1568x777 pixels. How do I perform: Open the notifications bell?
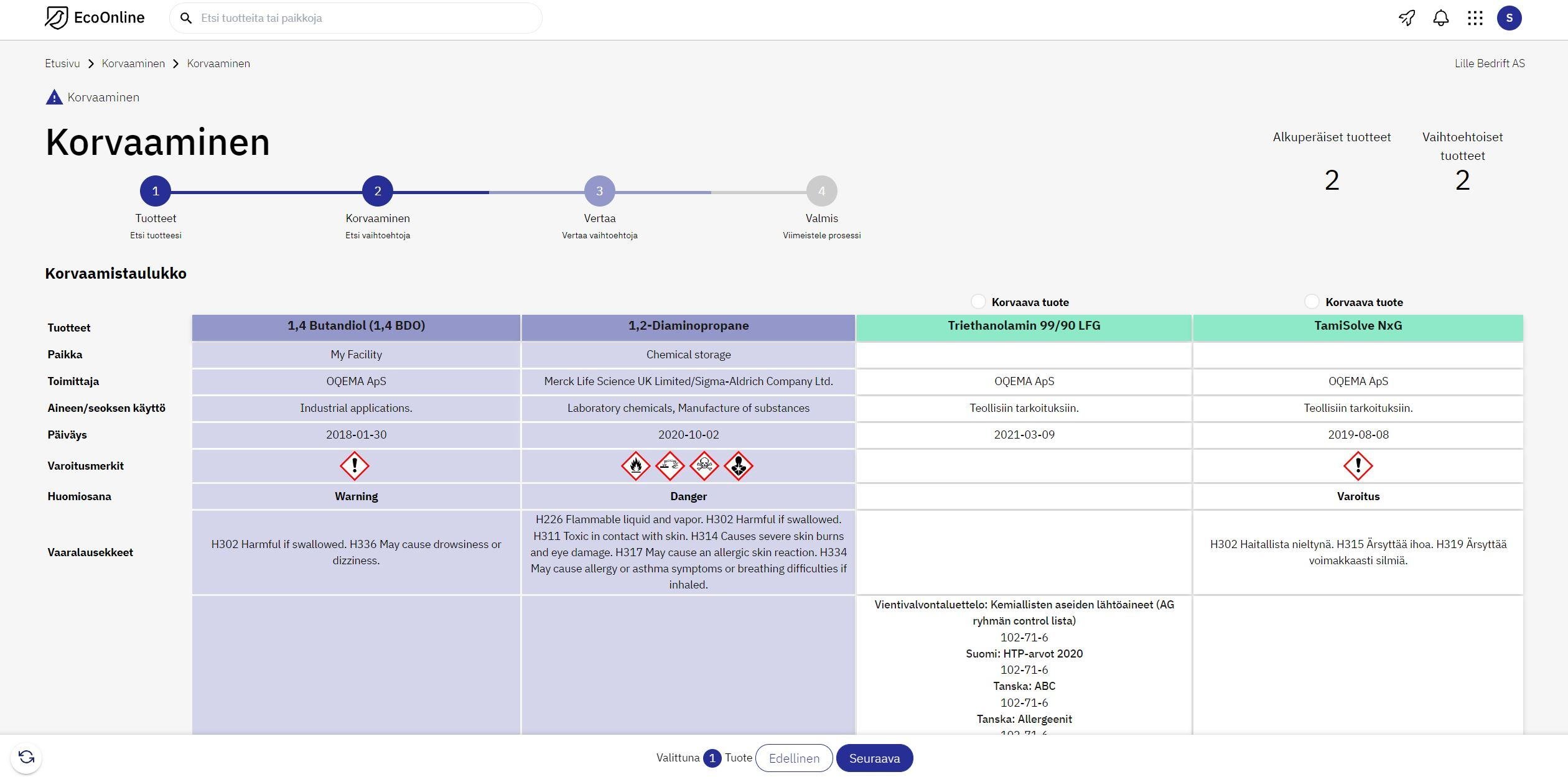click(1441, 18)
